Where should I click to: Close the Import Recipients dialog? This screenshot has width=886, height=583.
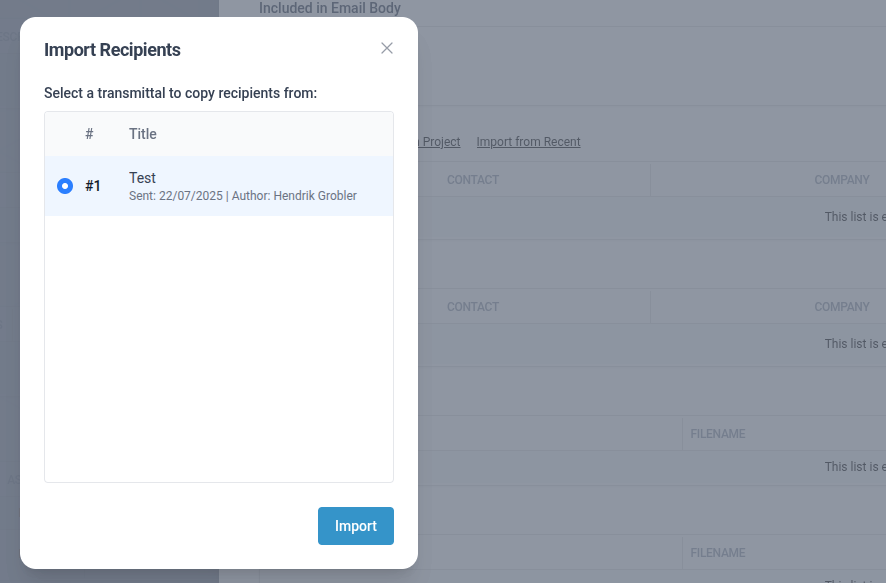tap(387, 48)
